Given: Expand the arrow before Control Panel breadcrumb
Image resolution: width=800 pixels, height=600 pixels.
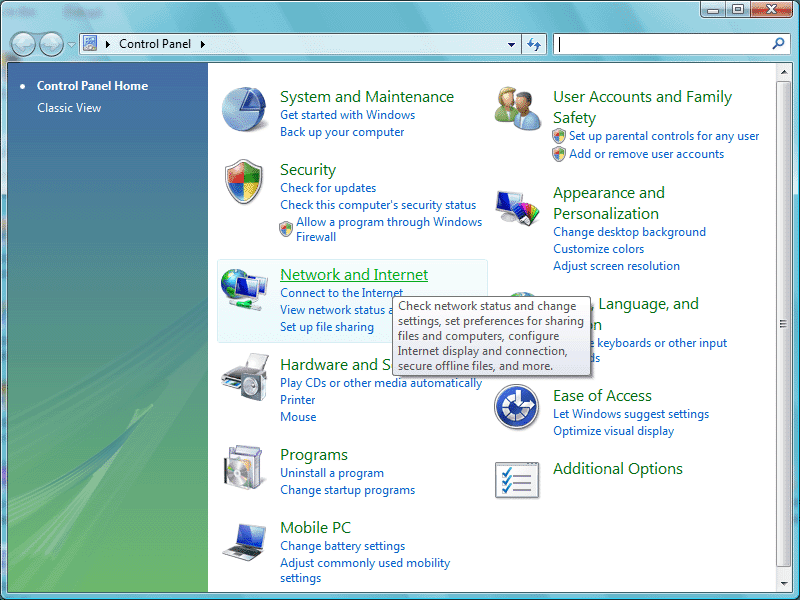Looking at the screenshot, I should coord(108,44).
